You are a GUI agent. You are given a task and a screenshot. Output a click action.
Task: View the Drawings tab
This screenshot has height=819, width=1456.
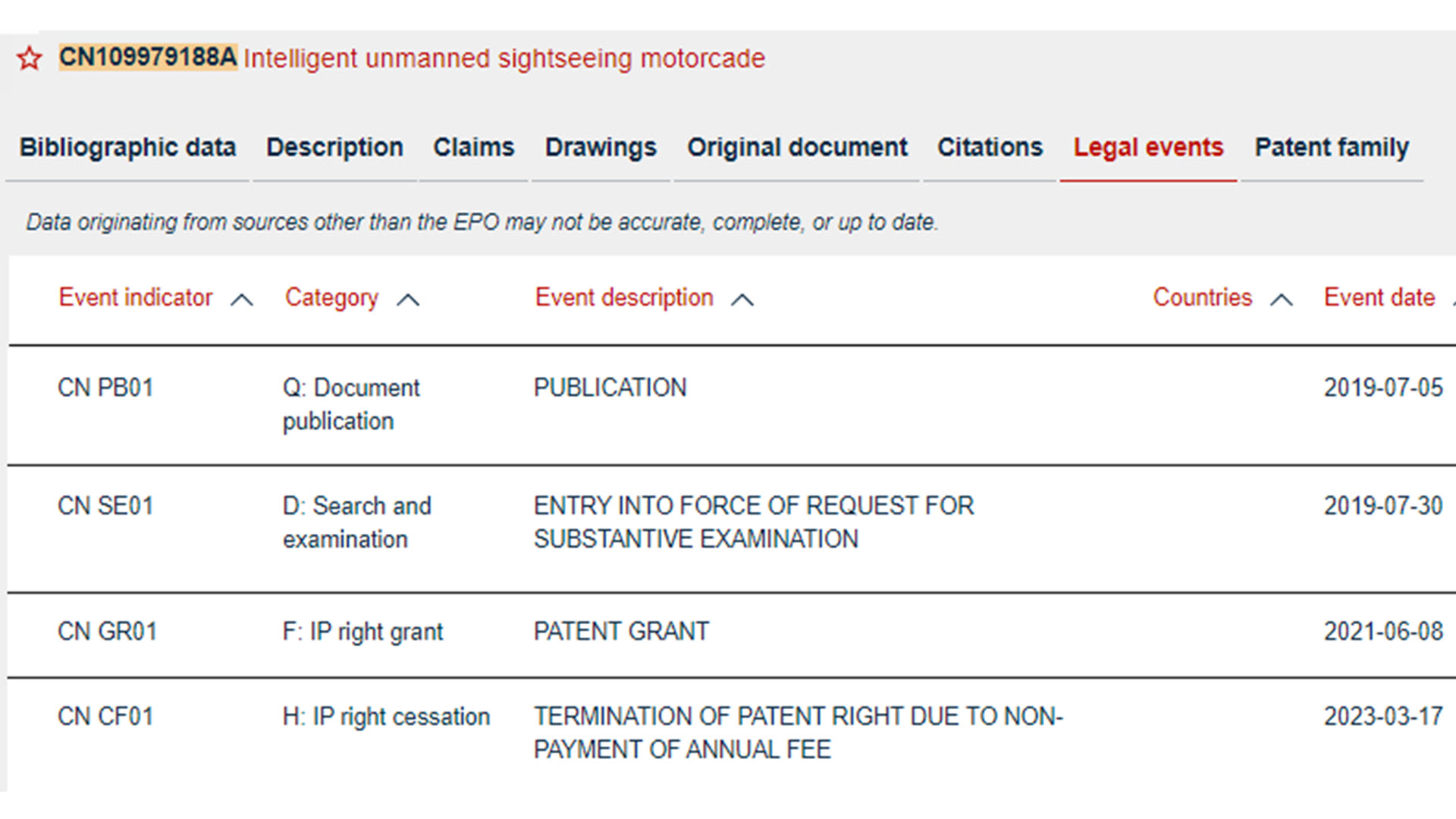601,147
